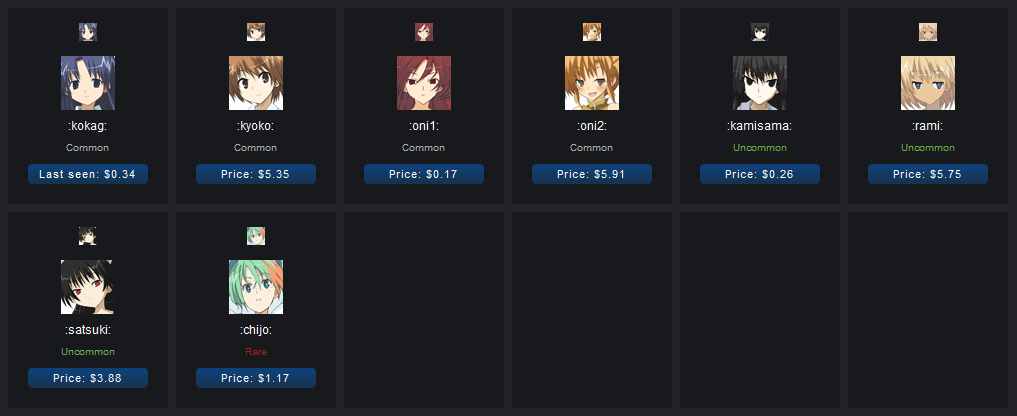Viewport: 1017px width, 416px height.
Task: Click the "Price: $0.26" button for :kamisama:
Action: 760,174
